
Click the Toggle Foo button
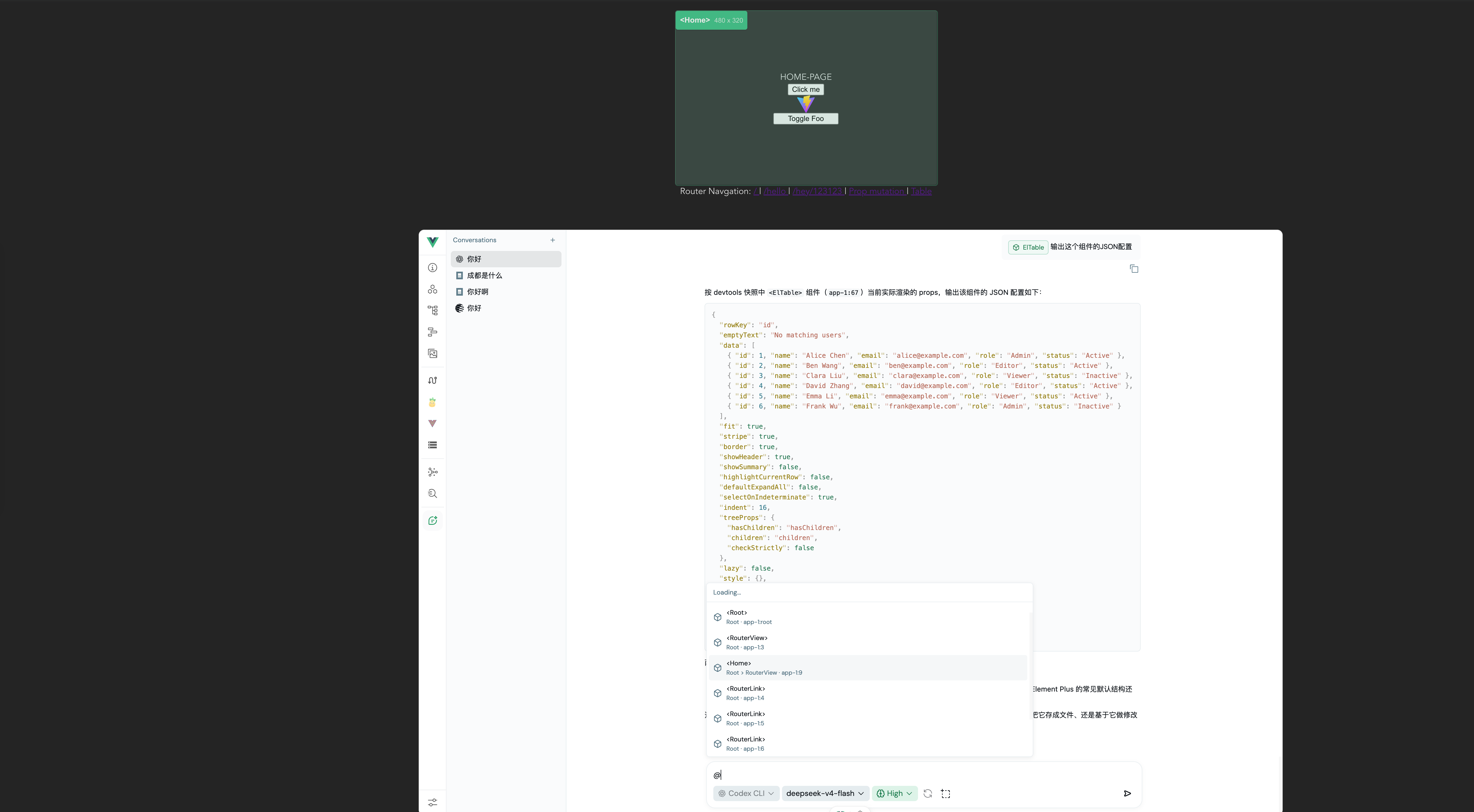point(806,119)
